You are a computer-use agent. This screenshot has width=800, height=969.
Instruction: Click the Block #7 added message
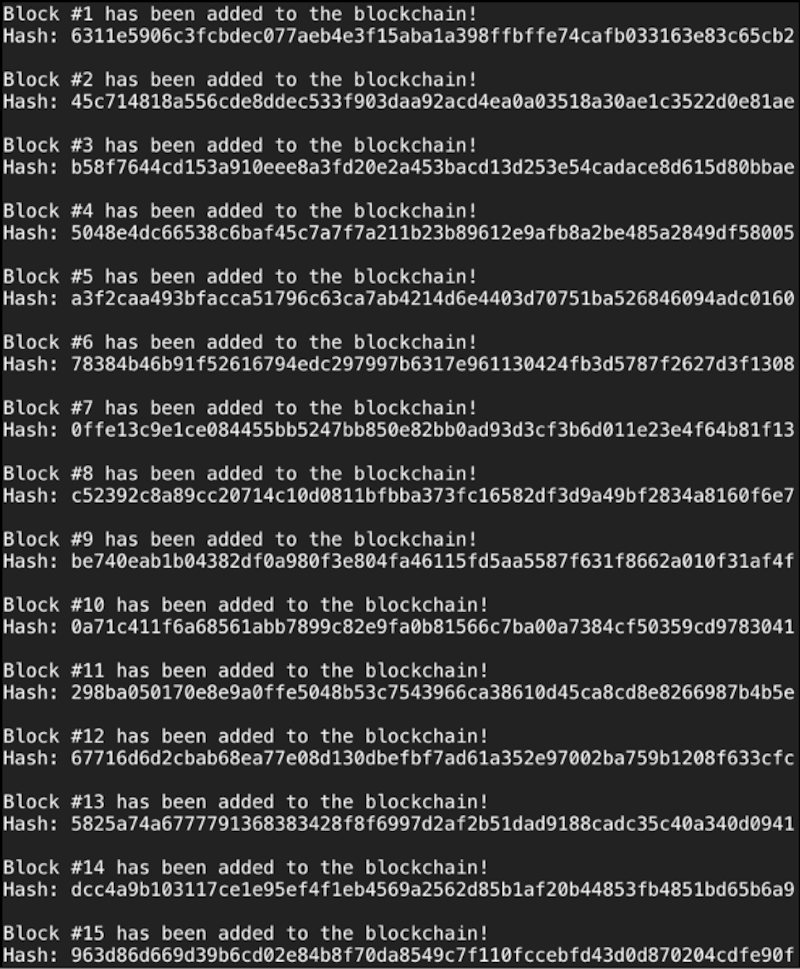point(240,408)
